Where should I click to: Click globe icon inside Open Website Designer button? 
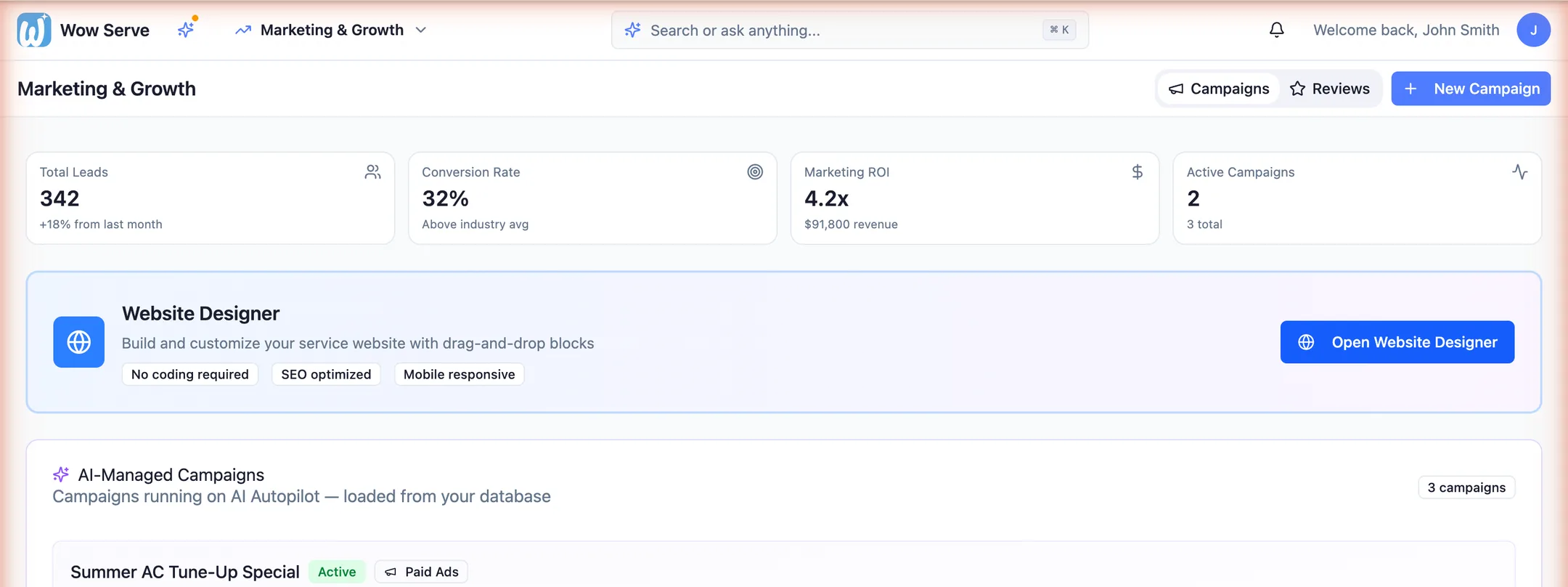[1306, 342]
